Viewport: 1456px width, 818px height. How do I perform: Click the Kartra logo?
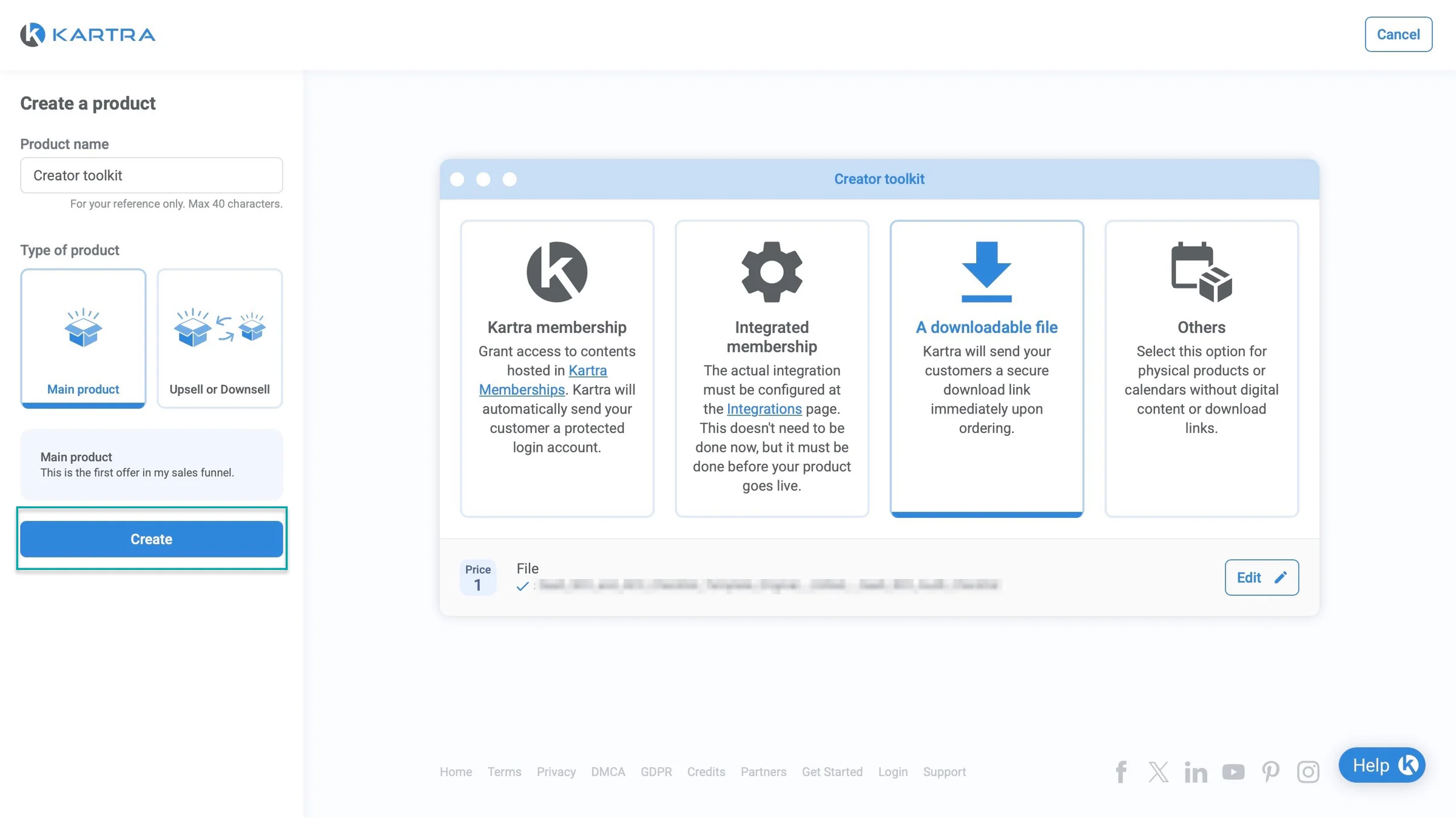[x=88, y=35]
